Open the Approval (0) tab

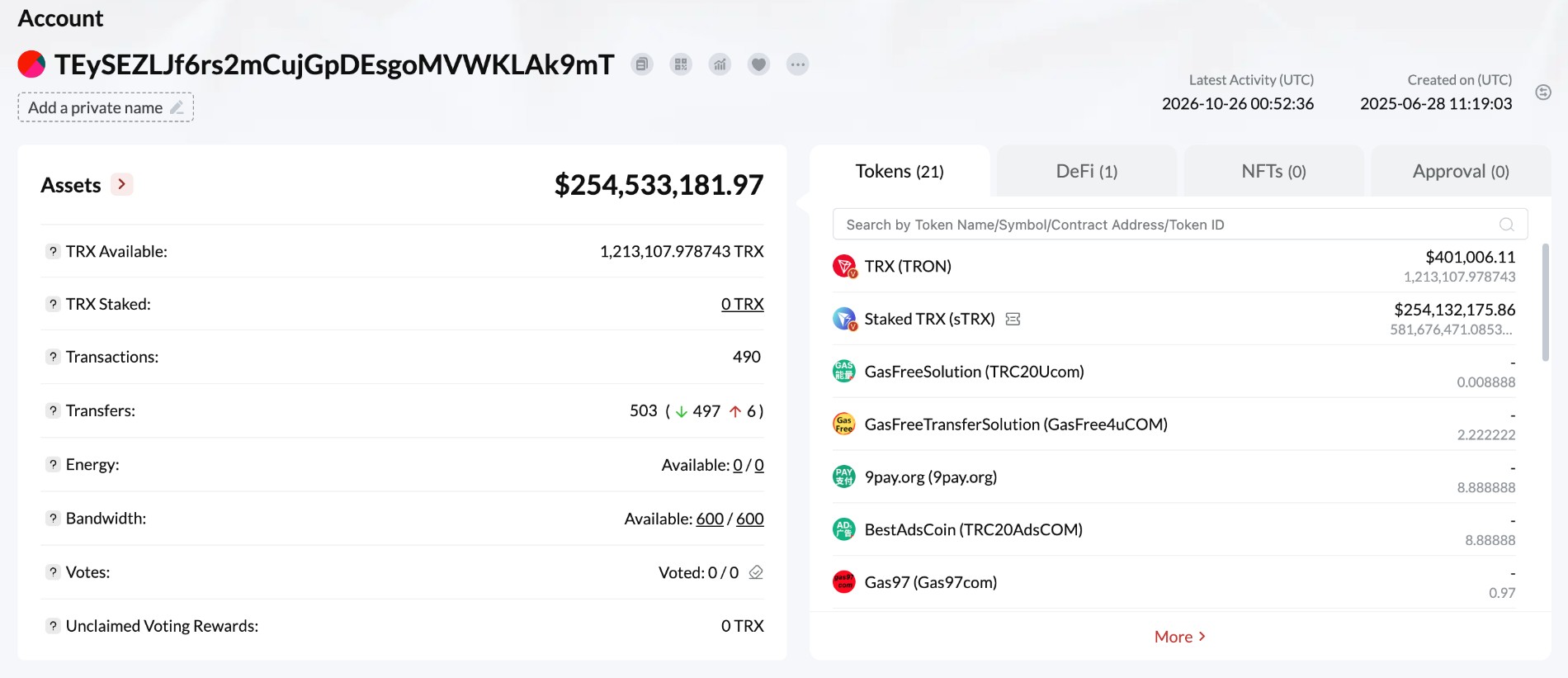(1461, 171)
